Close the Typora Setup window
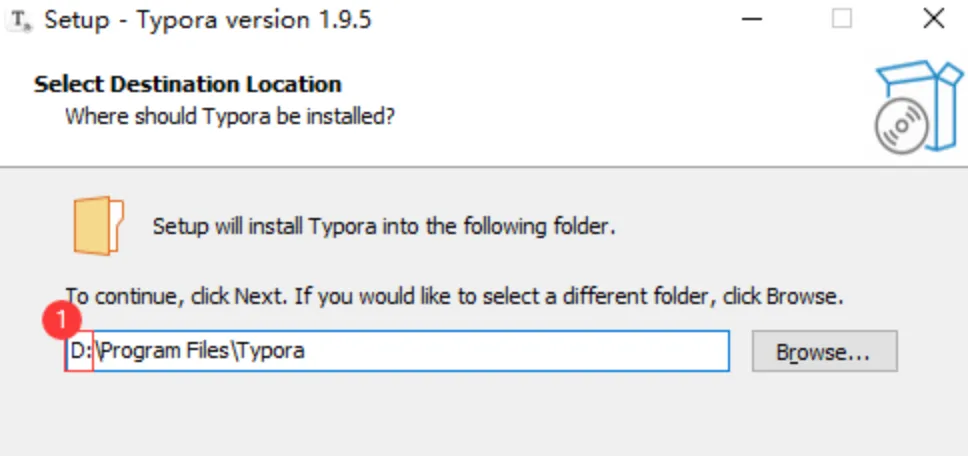 [933, 19]
